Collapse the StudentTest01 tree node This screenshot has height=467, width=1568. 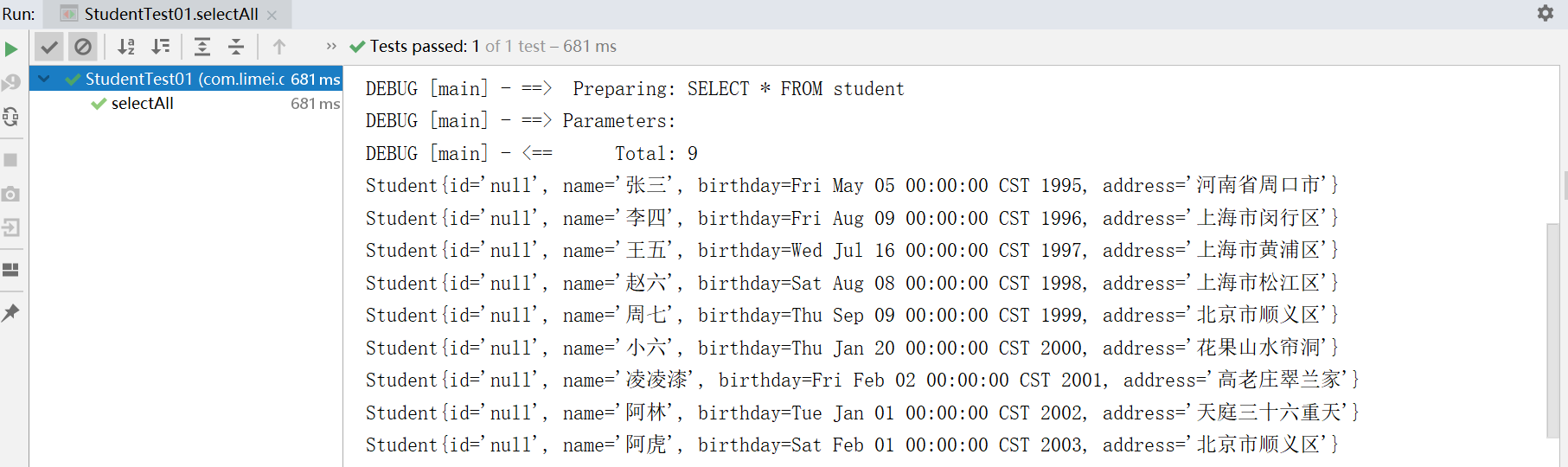coord(44,79)
